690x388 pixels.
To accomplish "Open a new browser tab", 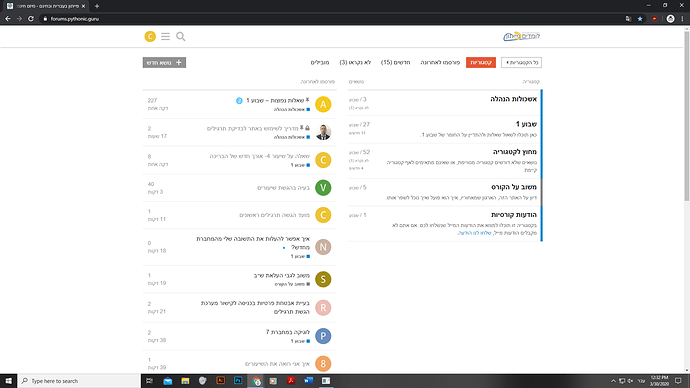I will [x=97, y=6].
